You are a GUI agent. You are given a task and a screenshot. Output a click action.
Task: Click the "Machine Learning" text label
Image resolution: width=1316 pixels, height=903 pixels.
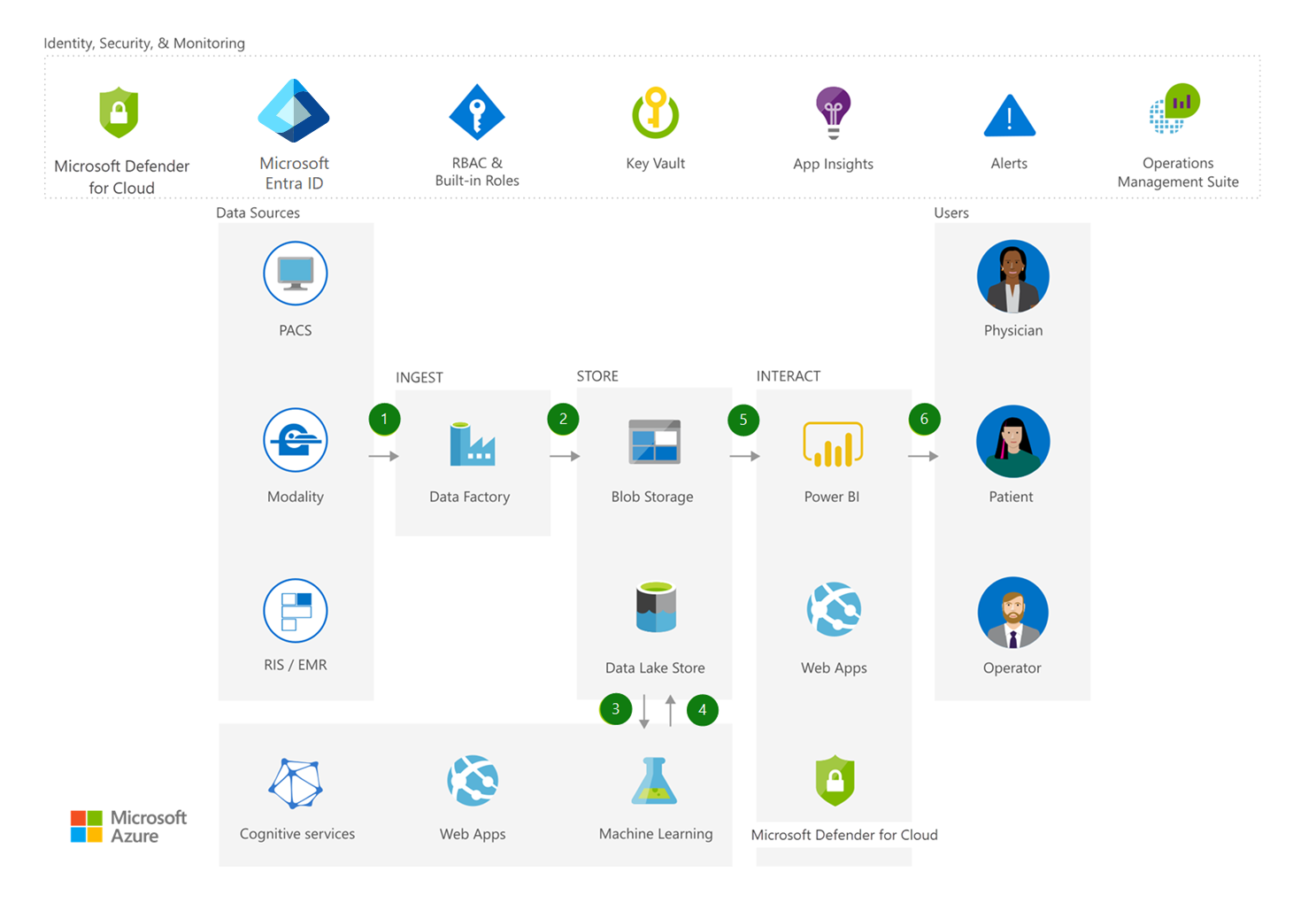click(x=656, y=834)
